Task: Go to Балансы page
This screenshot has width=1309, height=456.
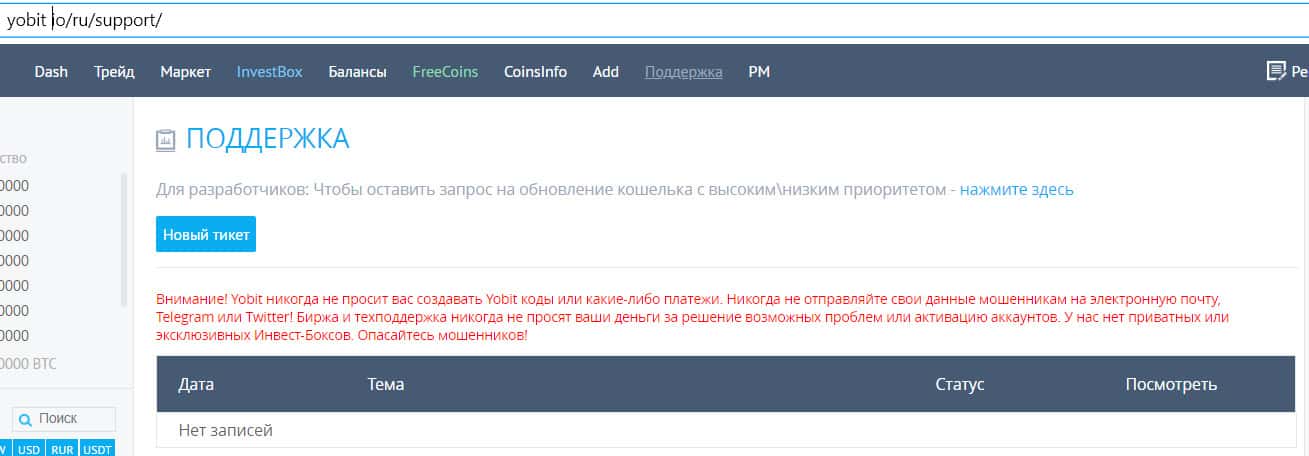Action: pos(357,72)
